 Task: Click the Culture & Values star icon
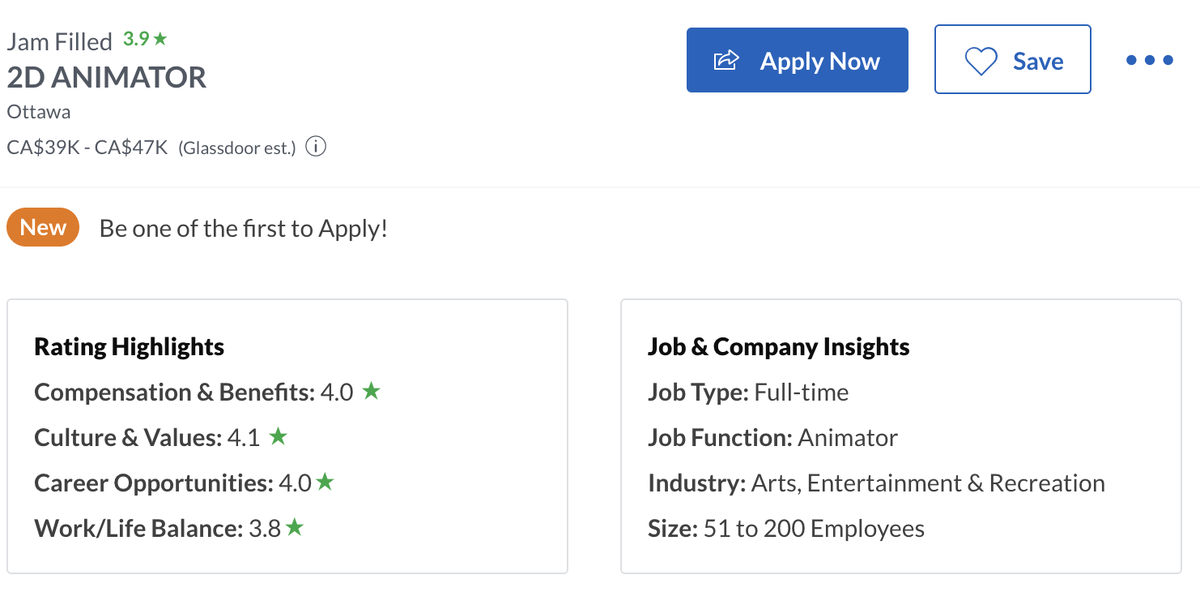[279, 437]
